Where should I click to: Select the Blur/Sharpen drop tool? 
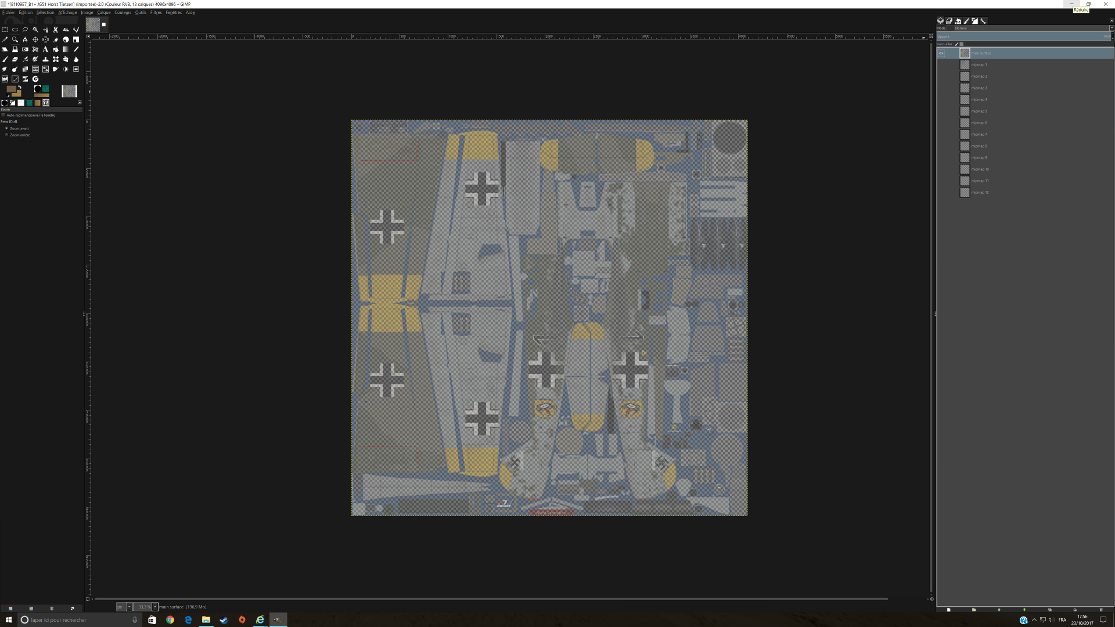[76, 59]
